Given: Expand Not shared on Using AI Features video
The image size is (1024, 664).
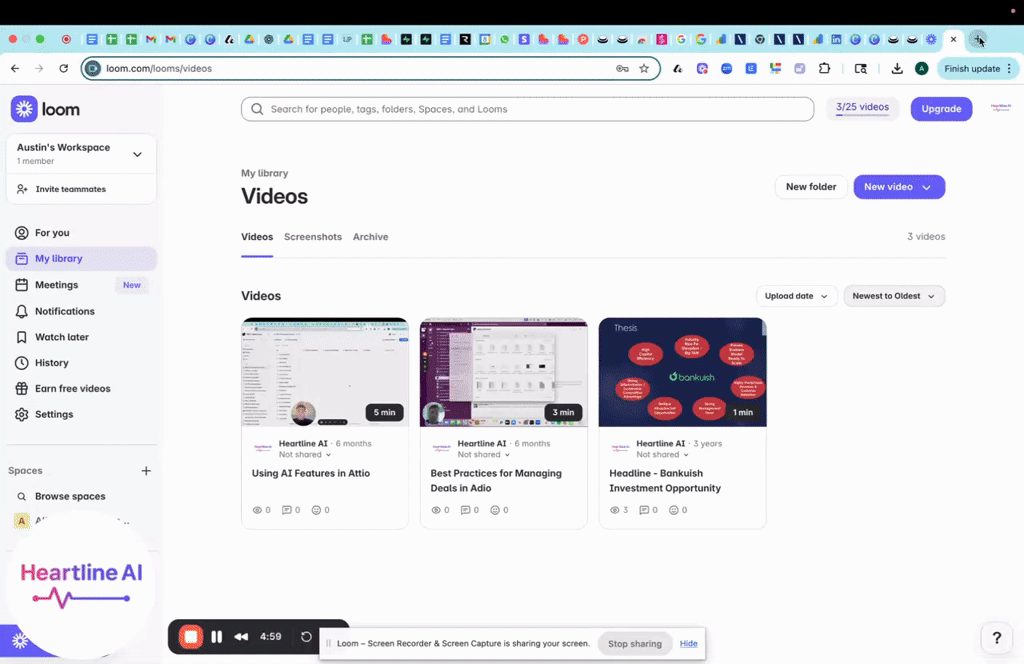Looking at the screenshot, I should point(305,454).
